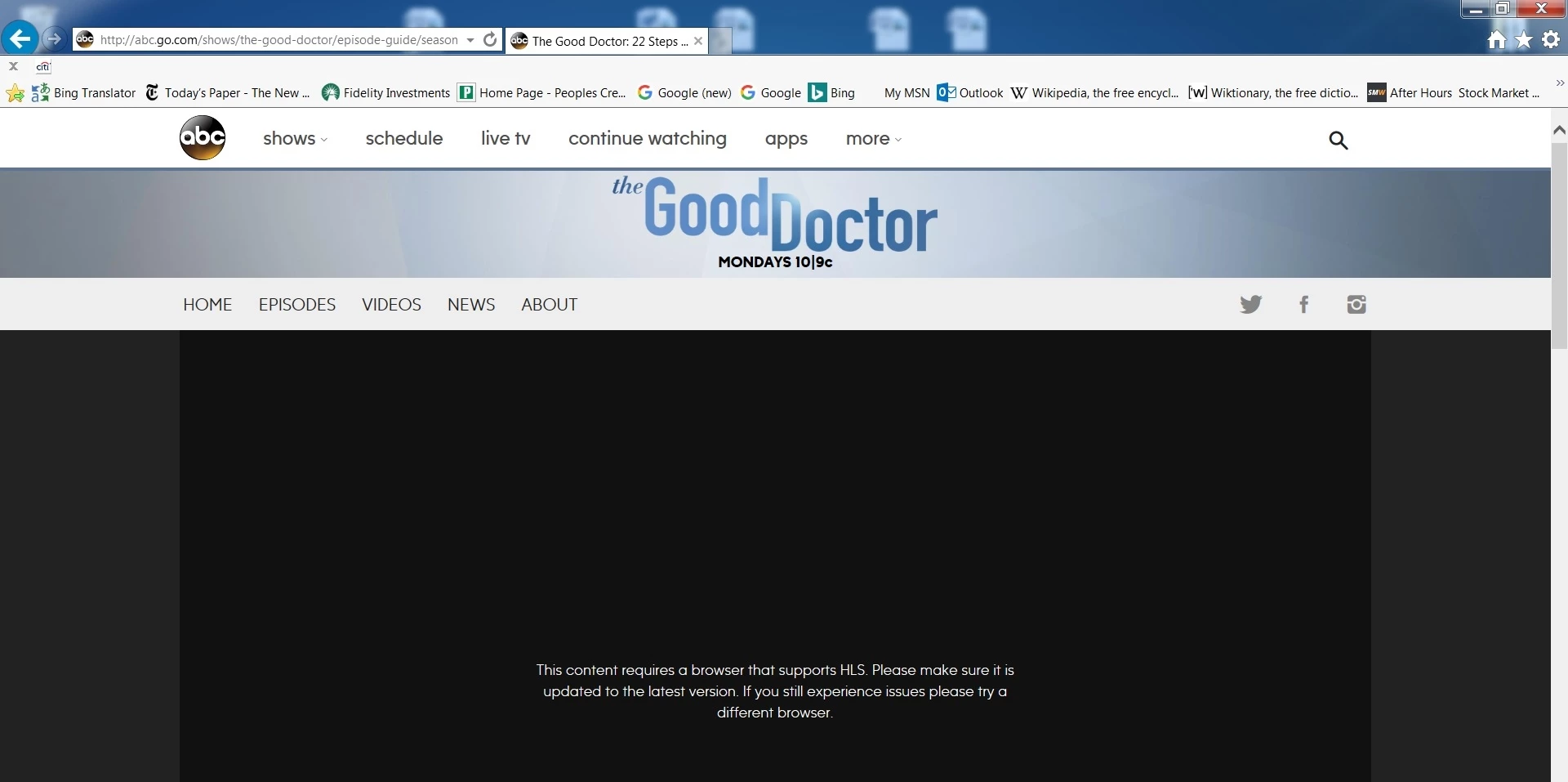Open Favorites star icon in the top-right

(x=1524, y=39)
